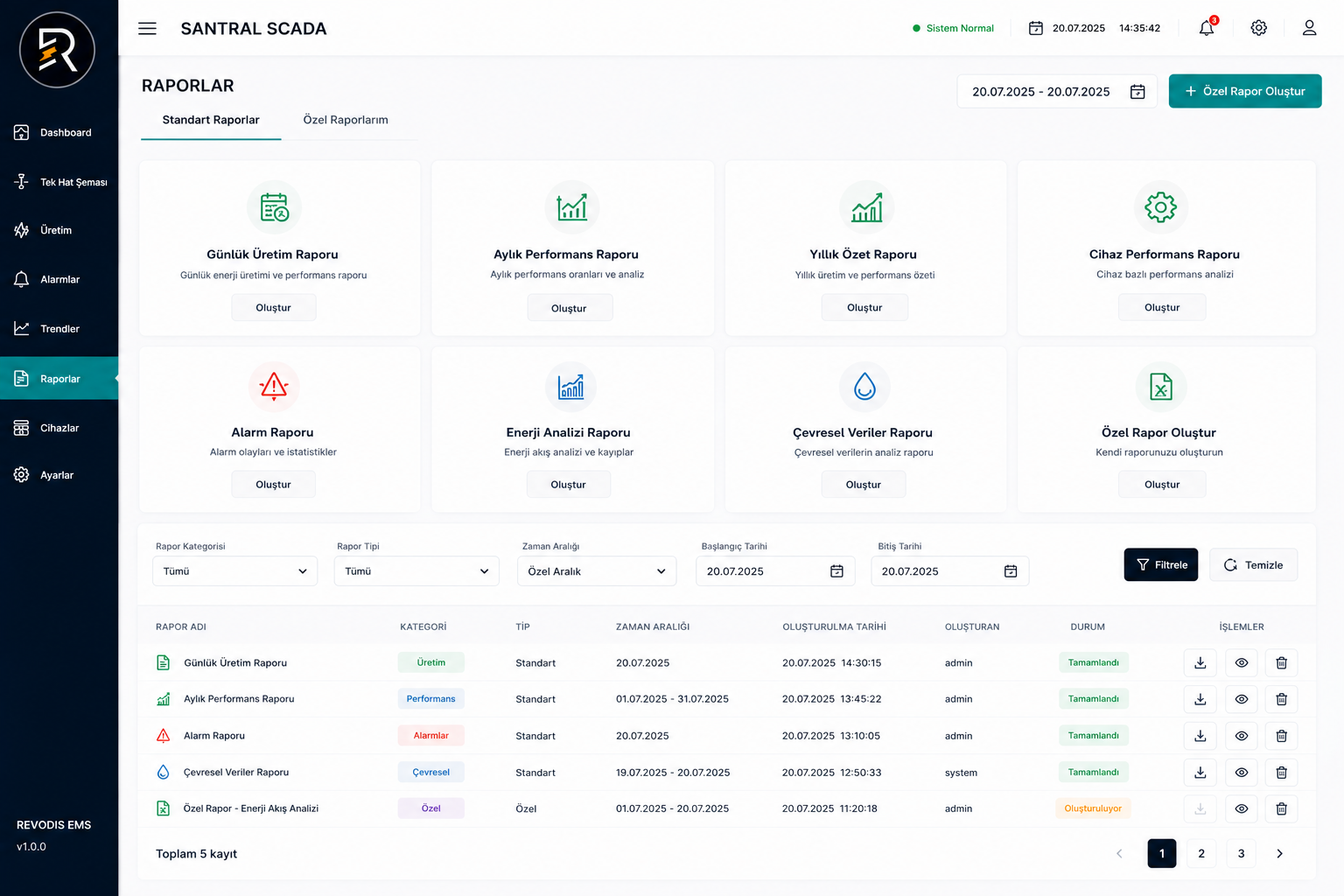Click Oluştur under Alarm Raporu card

[273, 485]
